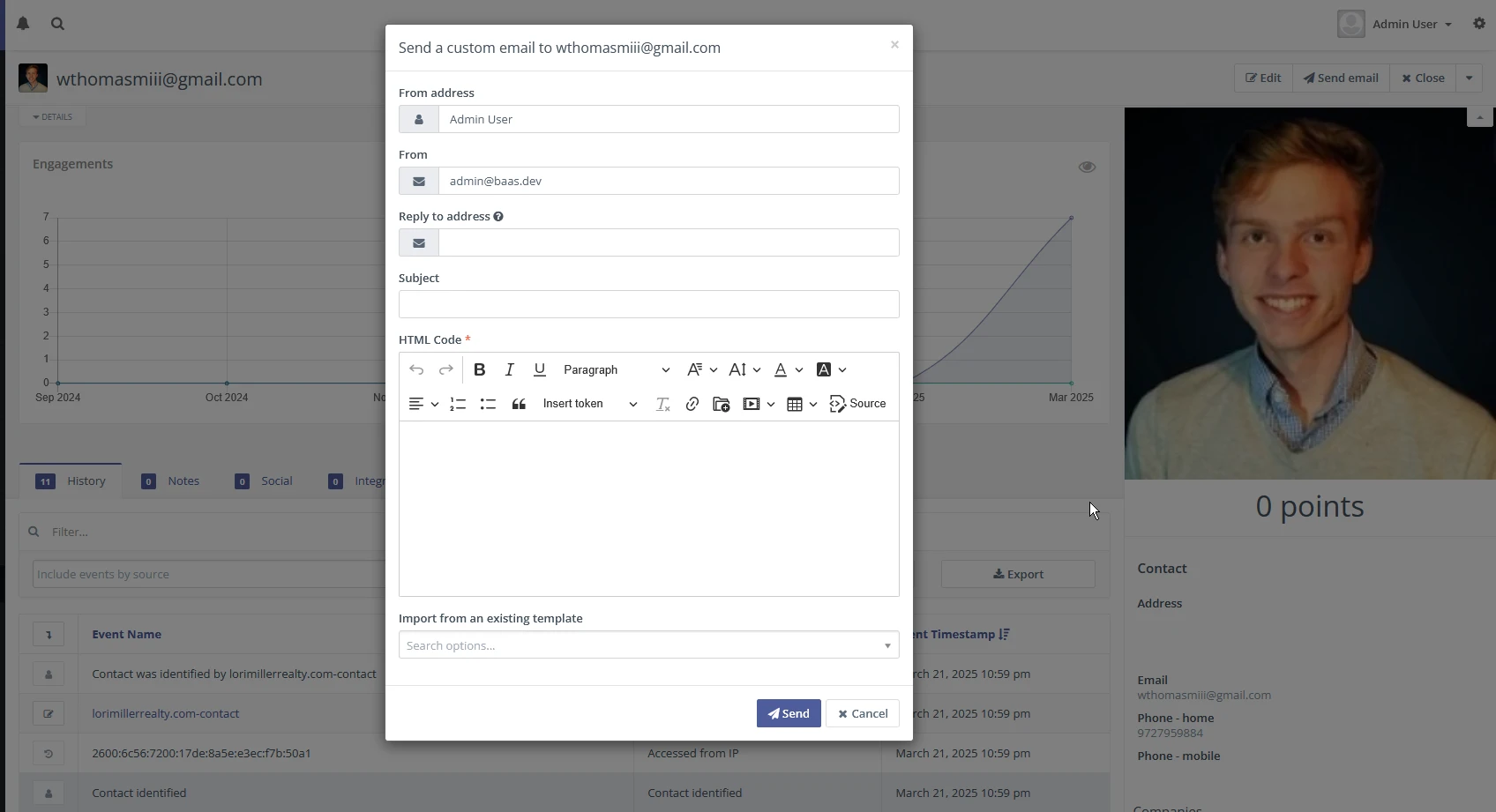
Task: Toggle the Engagements chart eye icon
Action: coord(1087,167)
